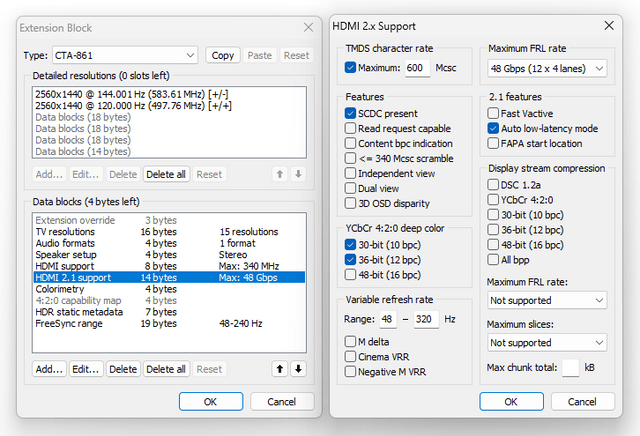Image resolution: width=640 pixels, height=436 pixels.
Task: Select Extension override row
Action: click(x=169, y=220)
